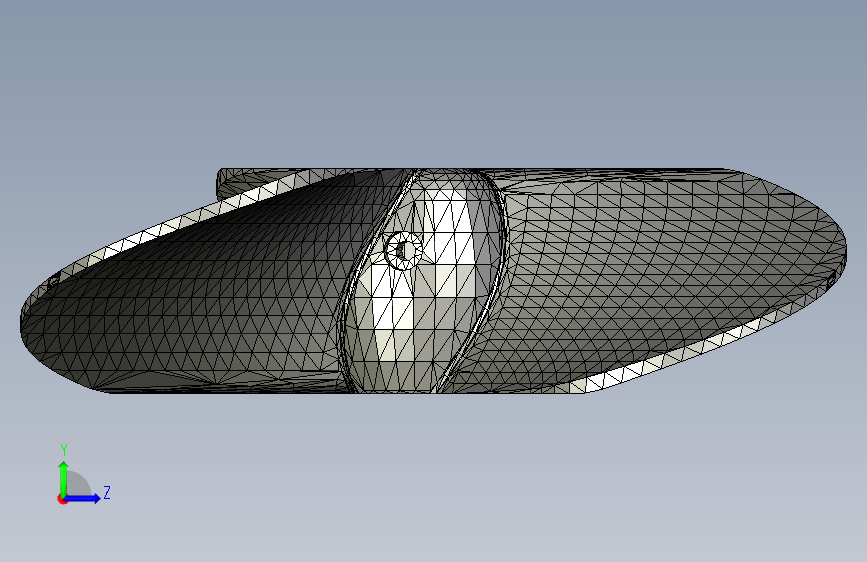Click the 'Y' label of the axis triad

click(x=64, y=450)
